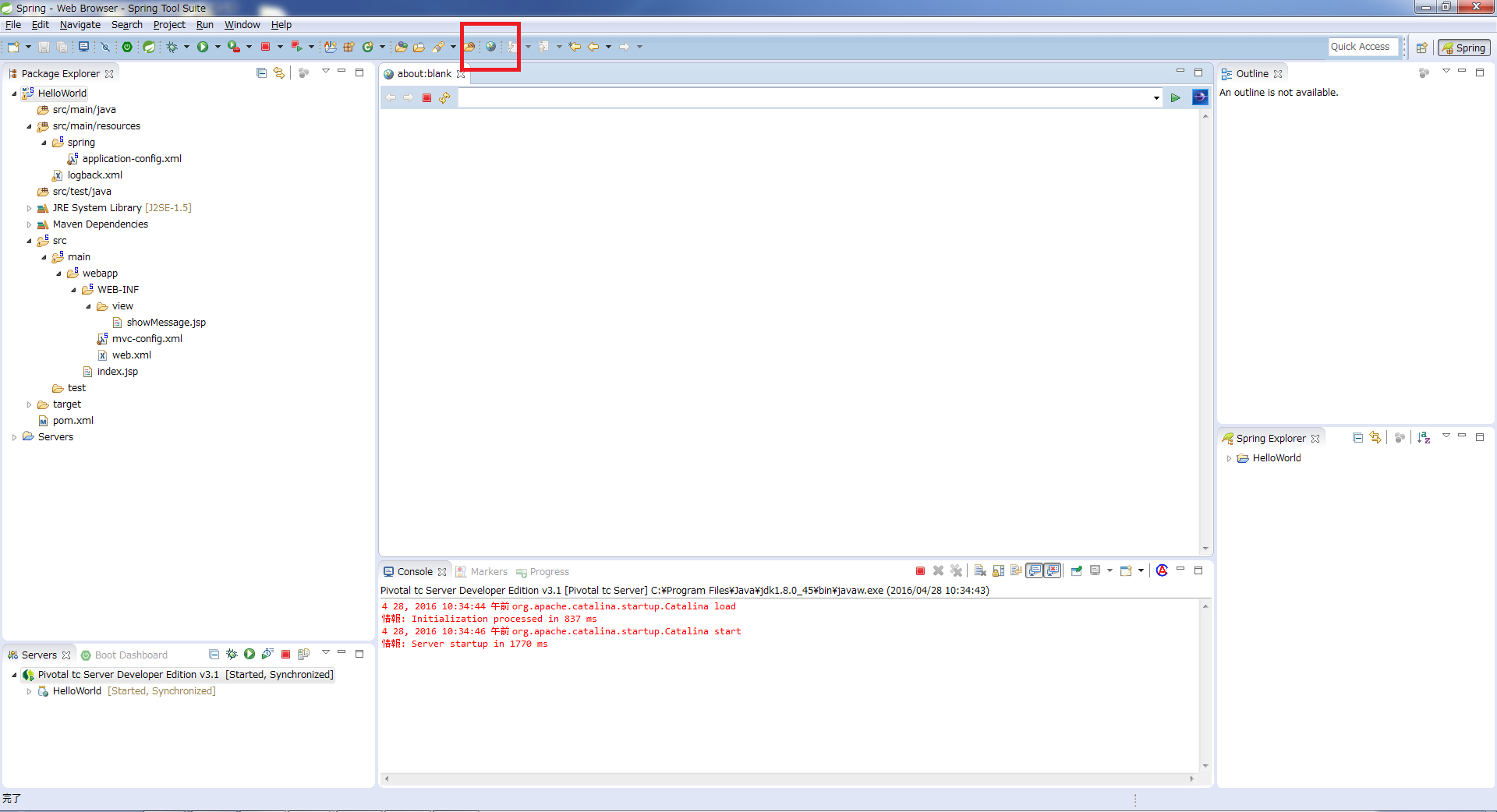The height and width of the screenshot is (812, 1497).
Task: Click the Debug bug icon in main toolbar
Action: (172, 47)
